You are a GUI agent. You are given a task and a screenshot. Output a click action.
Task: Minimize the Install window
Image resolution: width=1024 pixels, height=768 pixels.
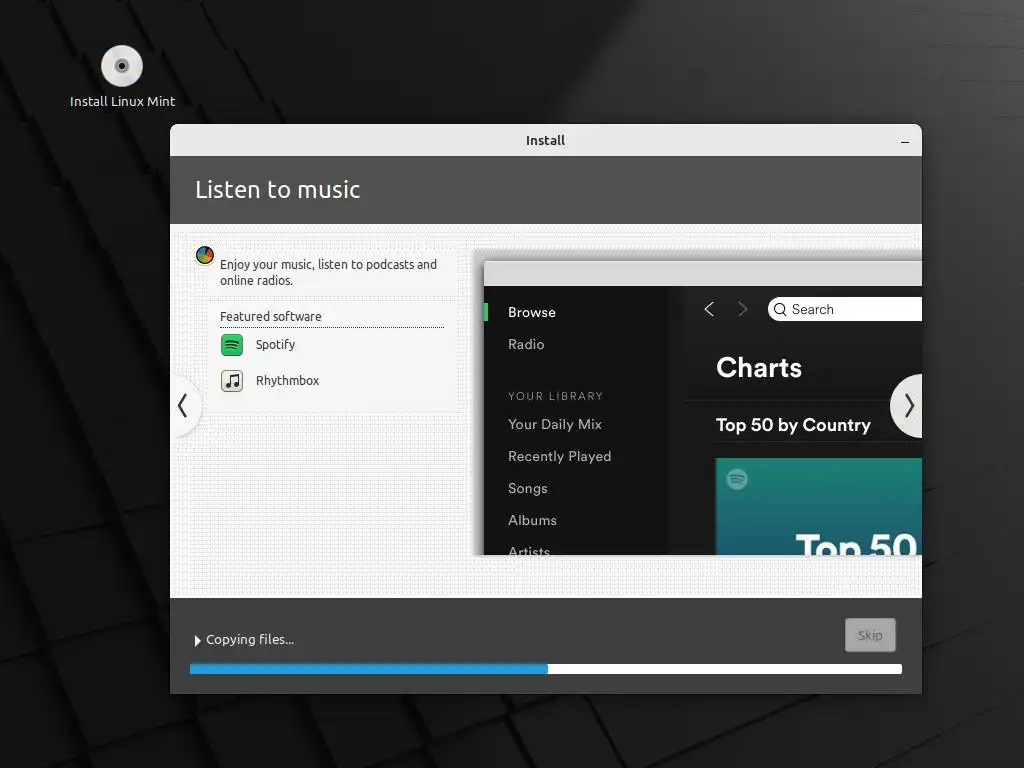(904, 141)
